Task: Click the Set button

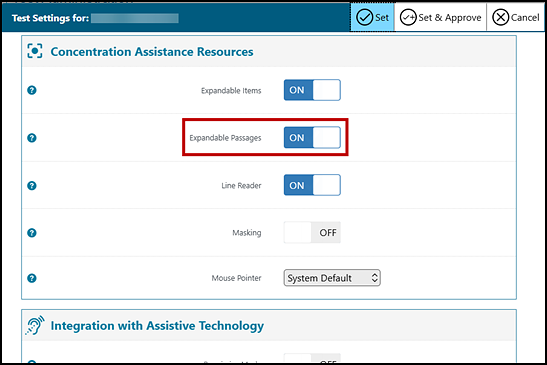Action: pos(373,17)
